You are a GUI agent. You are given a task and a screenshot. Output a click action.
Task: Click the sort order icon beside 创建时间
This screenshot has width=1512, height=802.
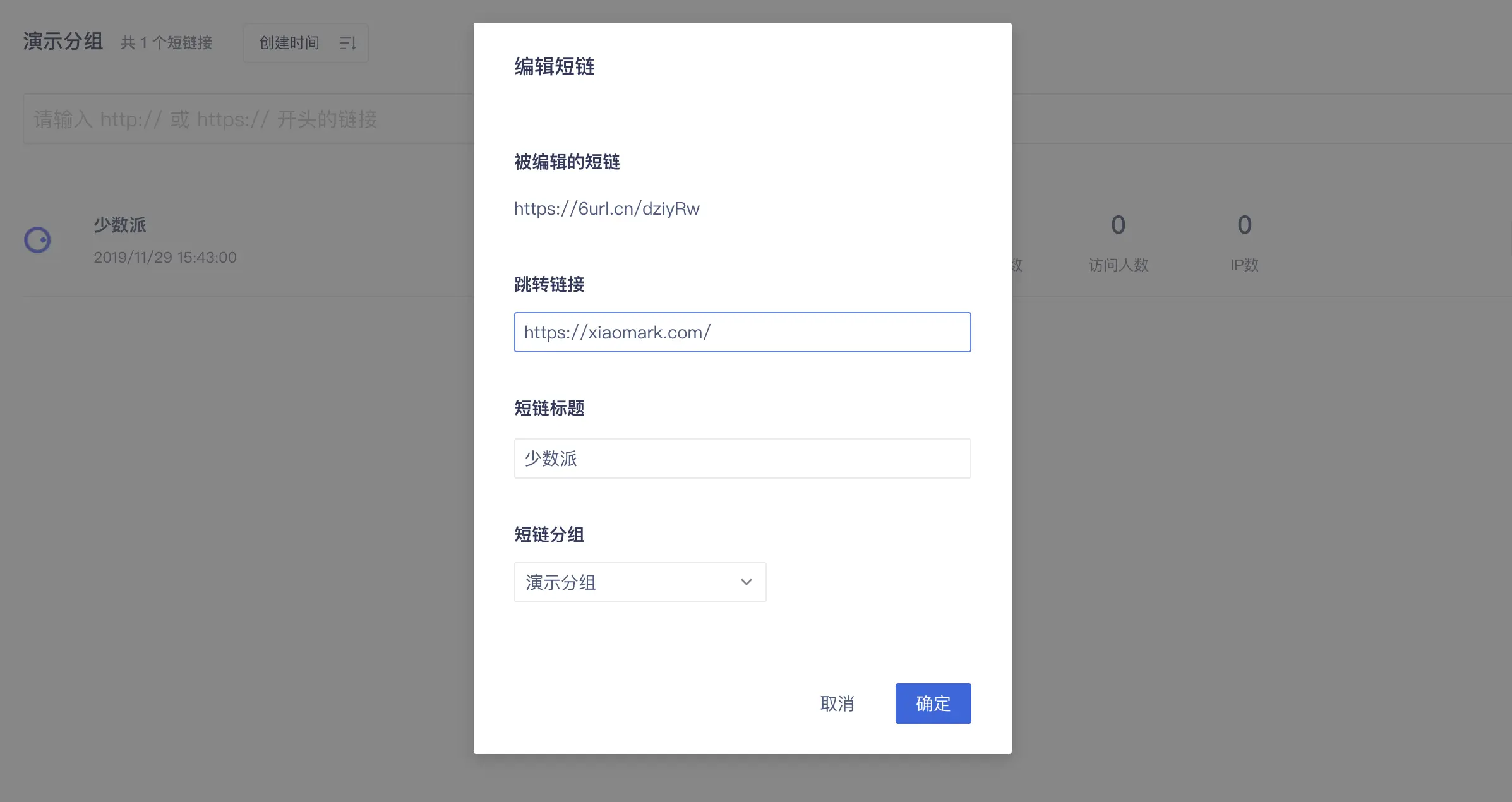tap(347, 43)
